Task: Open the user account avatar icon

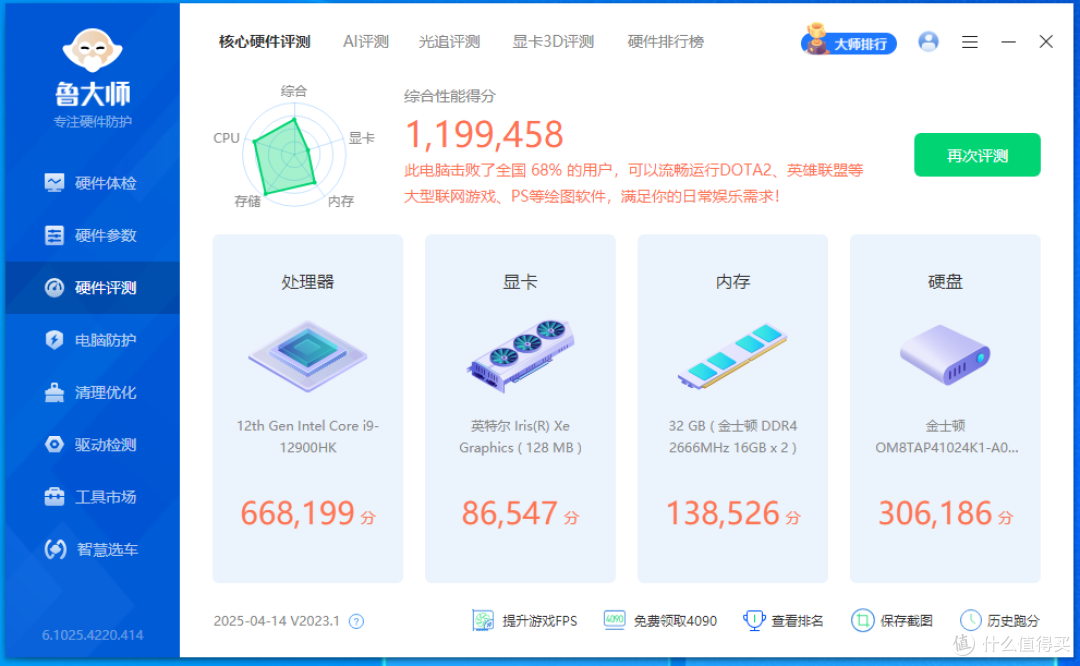Action: [x=928, y=42]
